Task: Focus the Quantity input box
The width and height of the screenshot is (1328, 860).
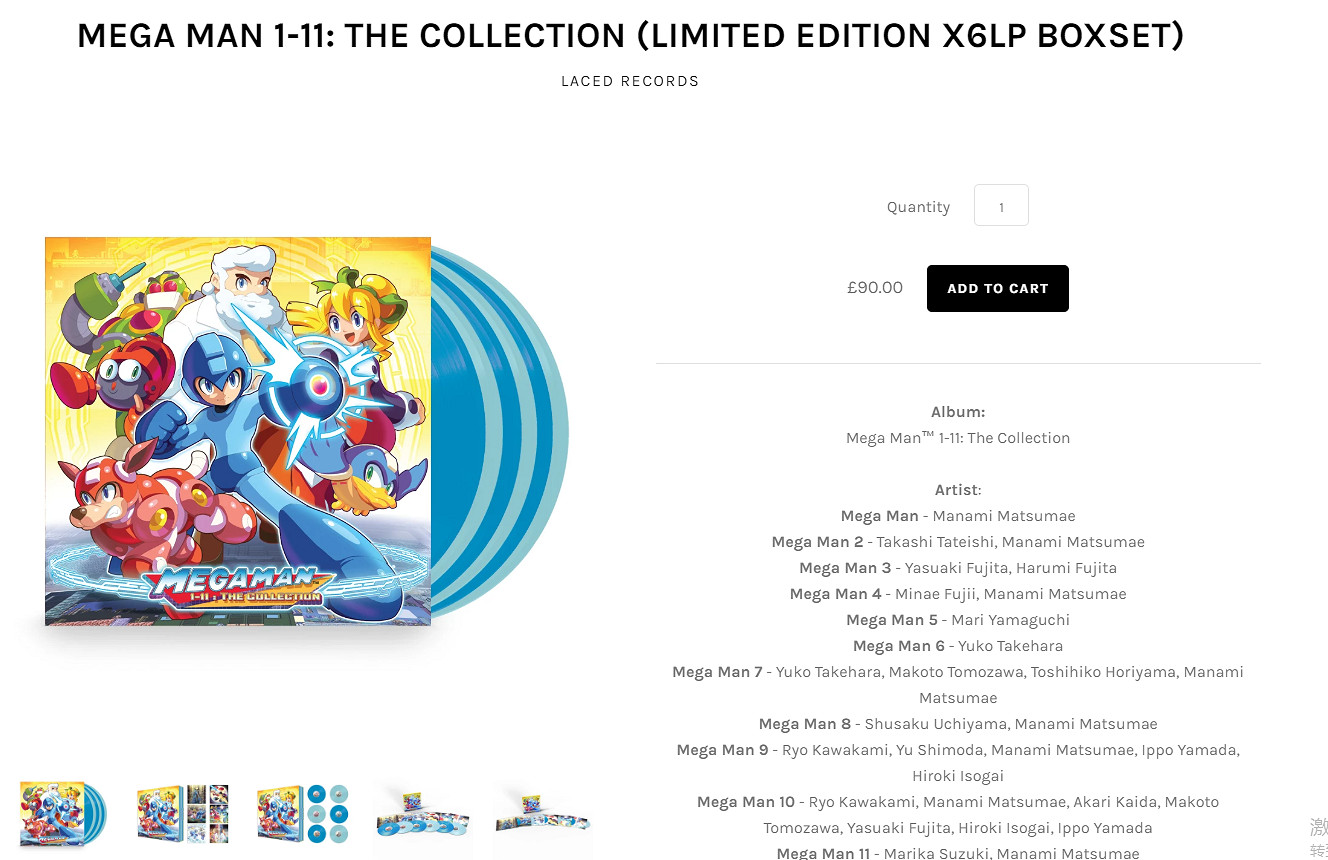Action: pyautogui.click(x=1001, y=206)
